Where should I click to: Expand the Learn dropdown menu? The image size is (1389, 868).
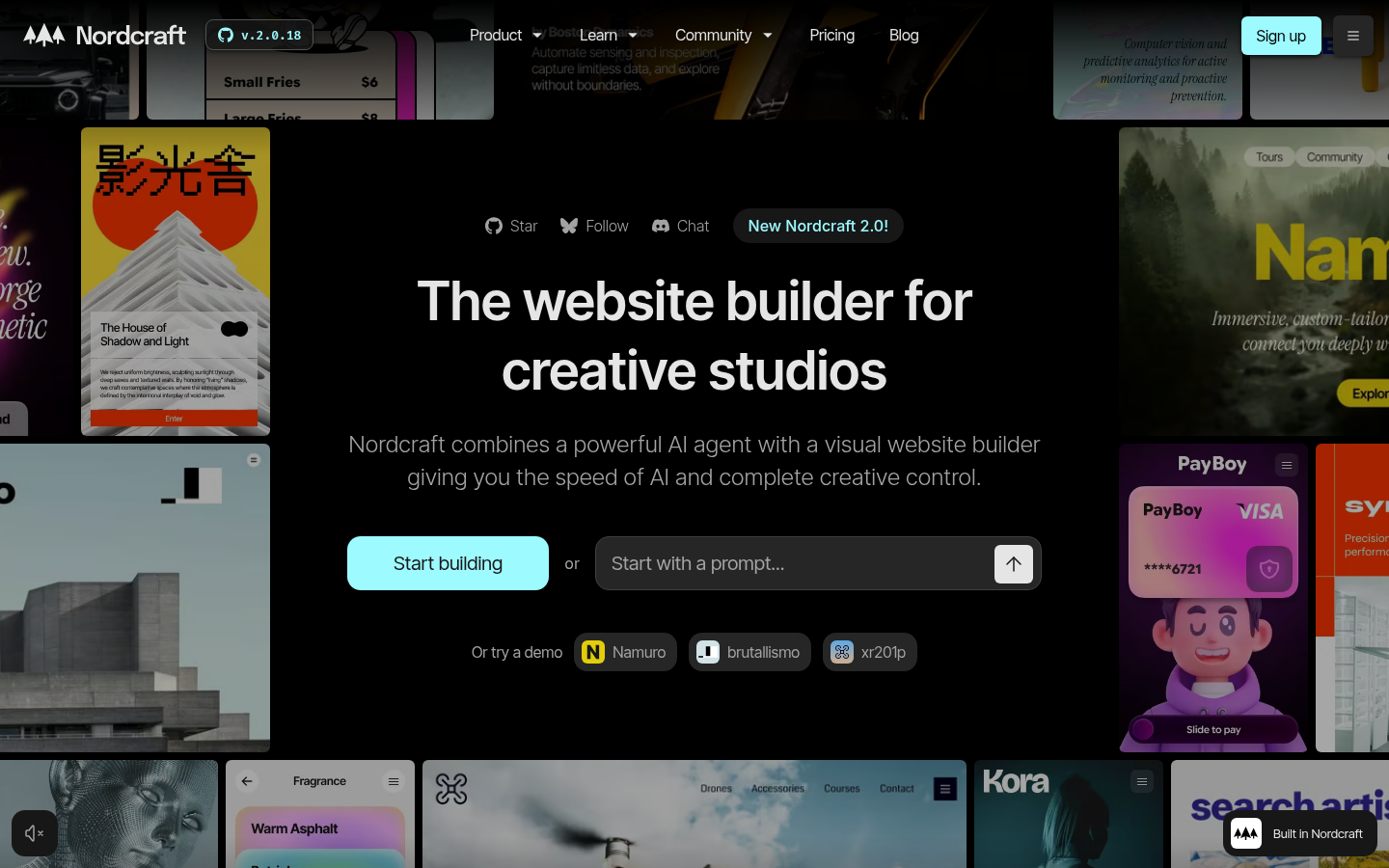[608, 35]
